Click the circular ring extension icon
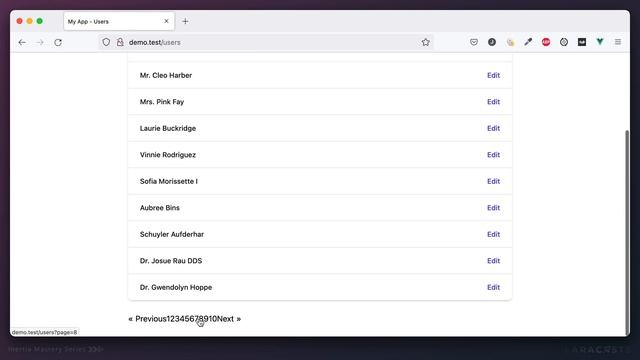This screenshot has width=640, height=360. click(564, 42)
